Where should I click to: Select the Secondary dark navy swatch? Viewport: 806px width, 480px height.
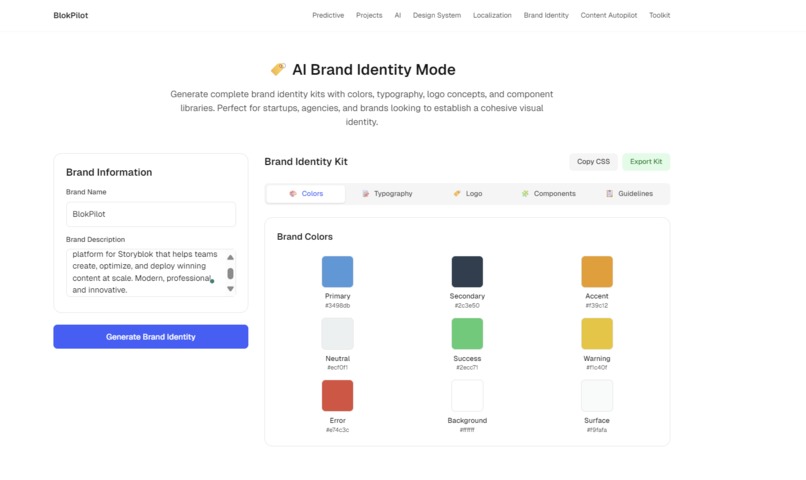click(467, 271)
